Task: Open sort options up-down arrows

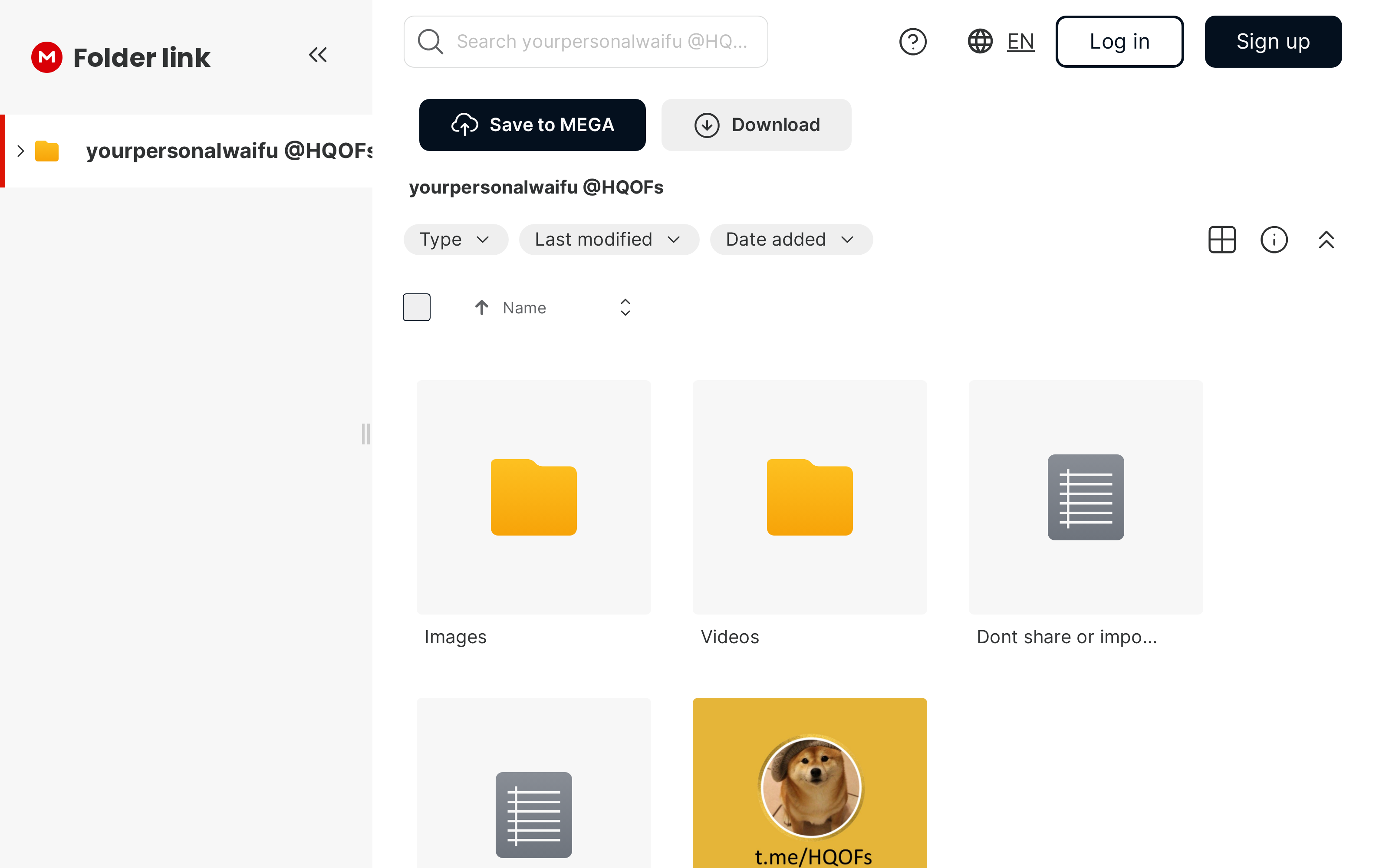Action: point(625,308)
